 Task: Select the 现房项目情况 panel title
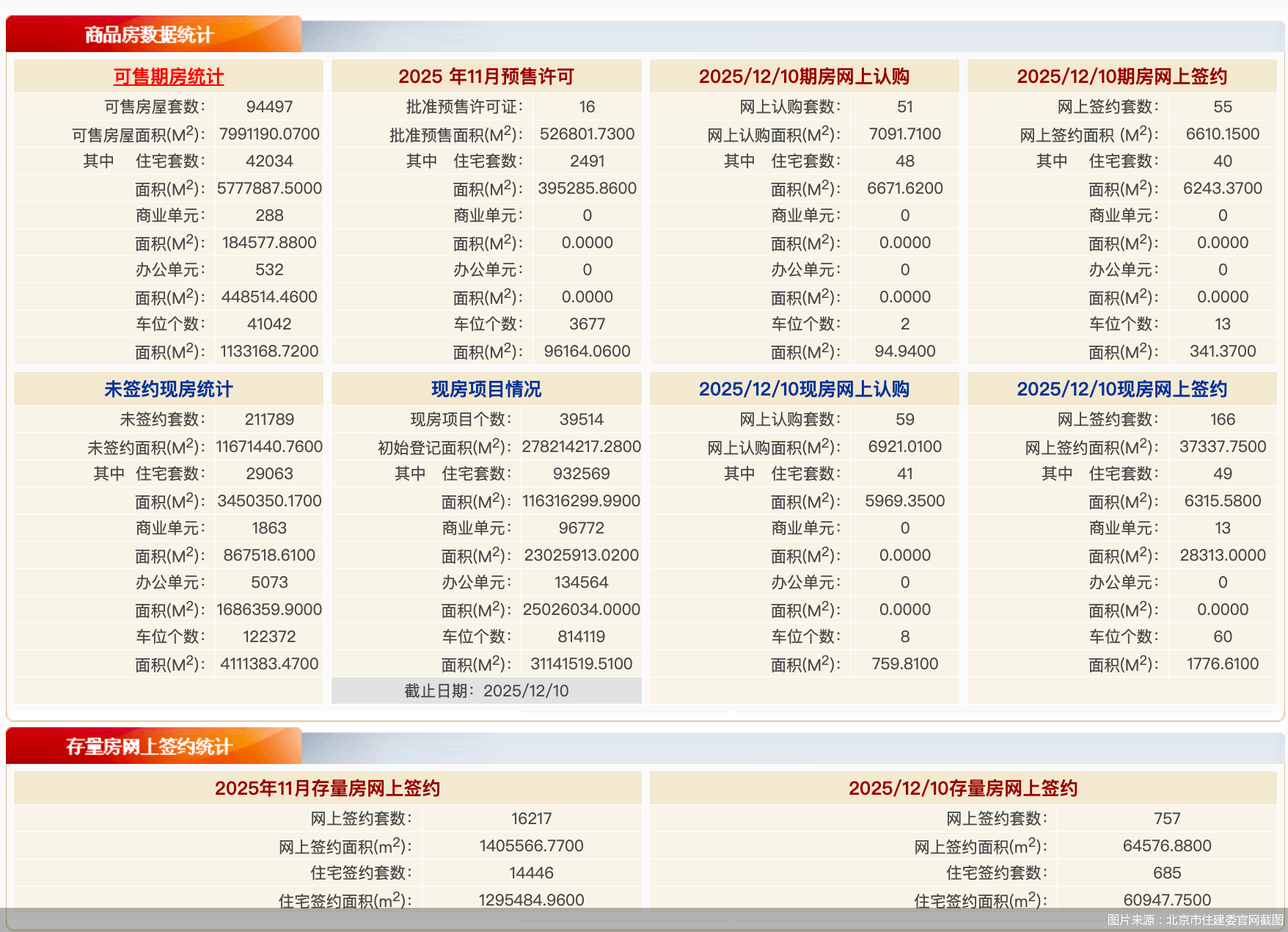[486, 389]
